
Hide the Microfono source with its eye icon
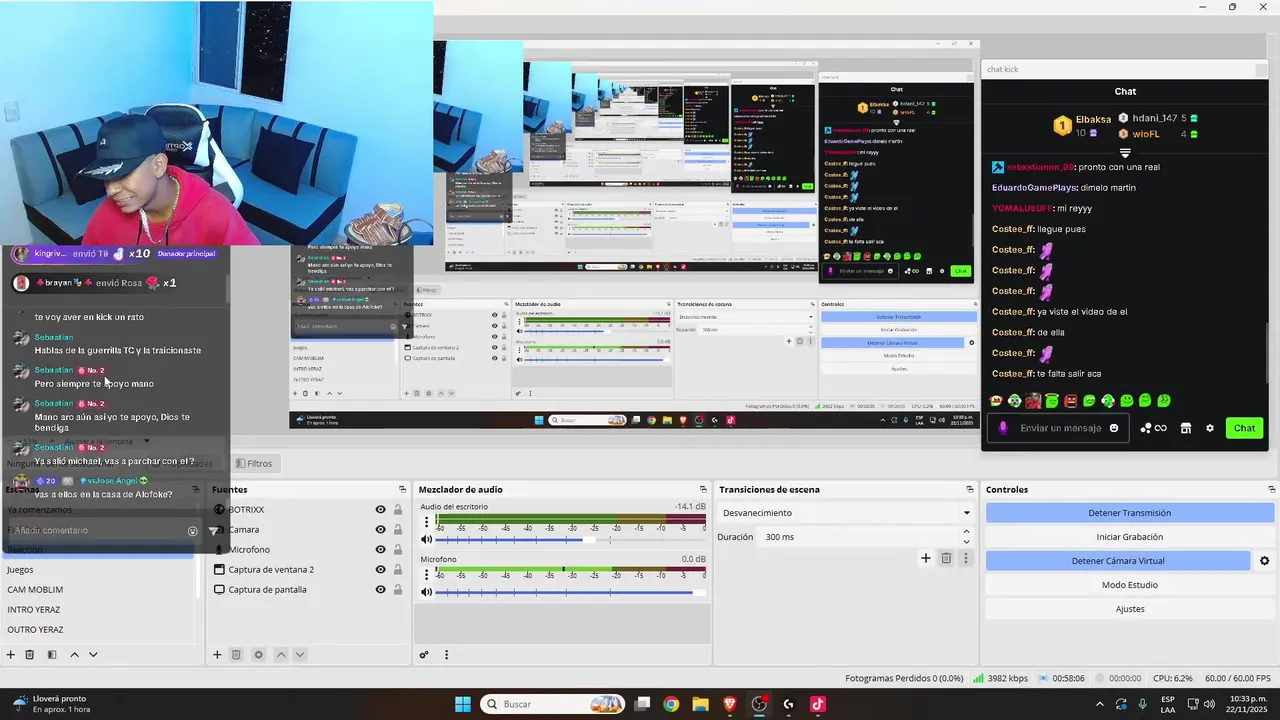380,550
